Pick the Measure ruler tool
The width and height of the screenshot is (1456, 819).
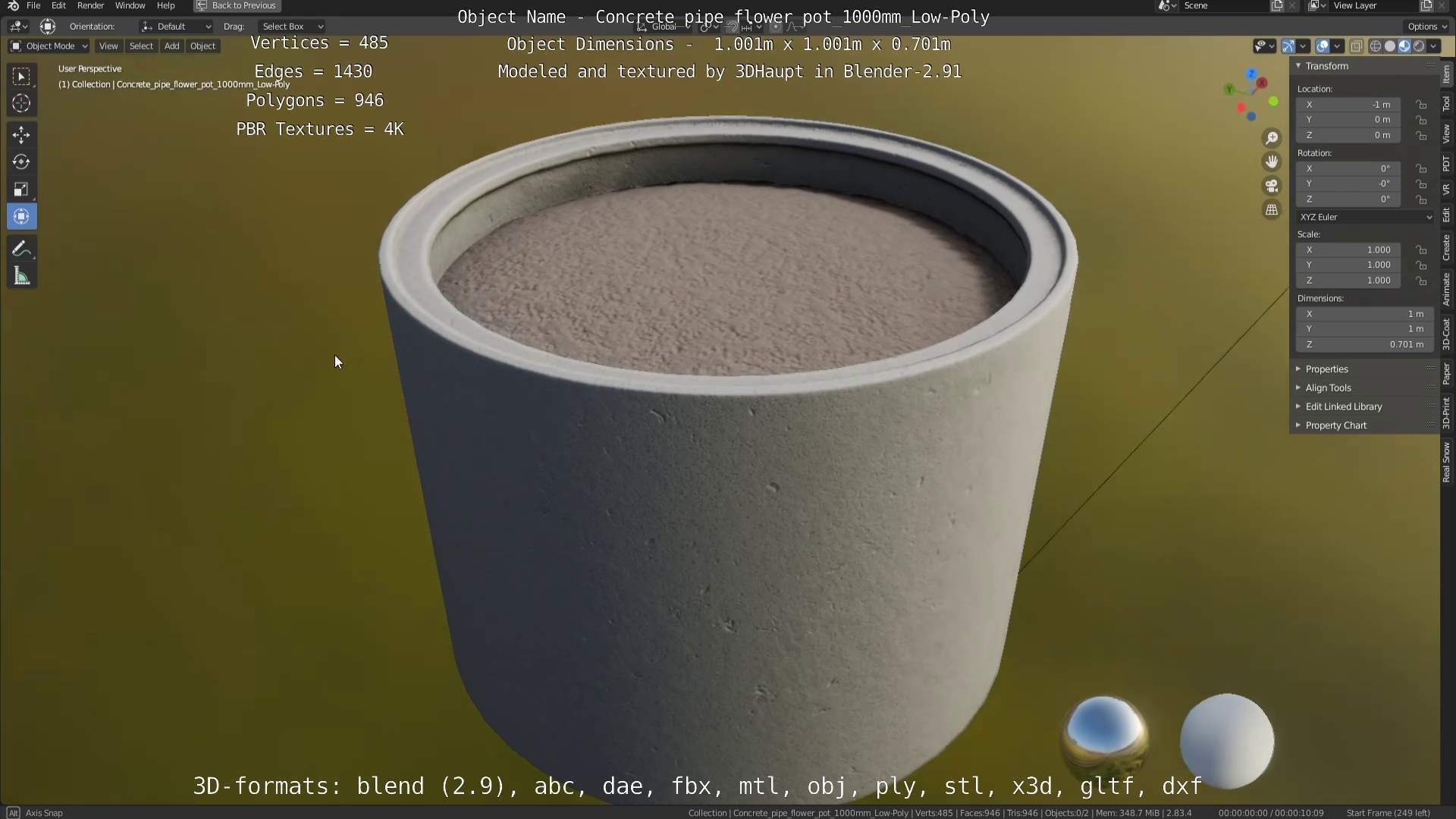21,277
